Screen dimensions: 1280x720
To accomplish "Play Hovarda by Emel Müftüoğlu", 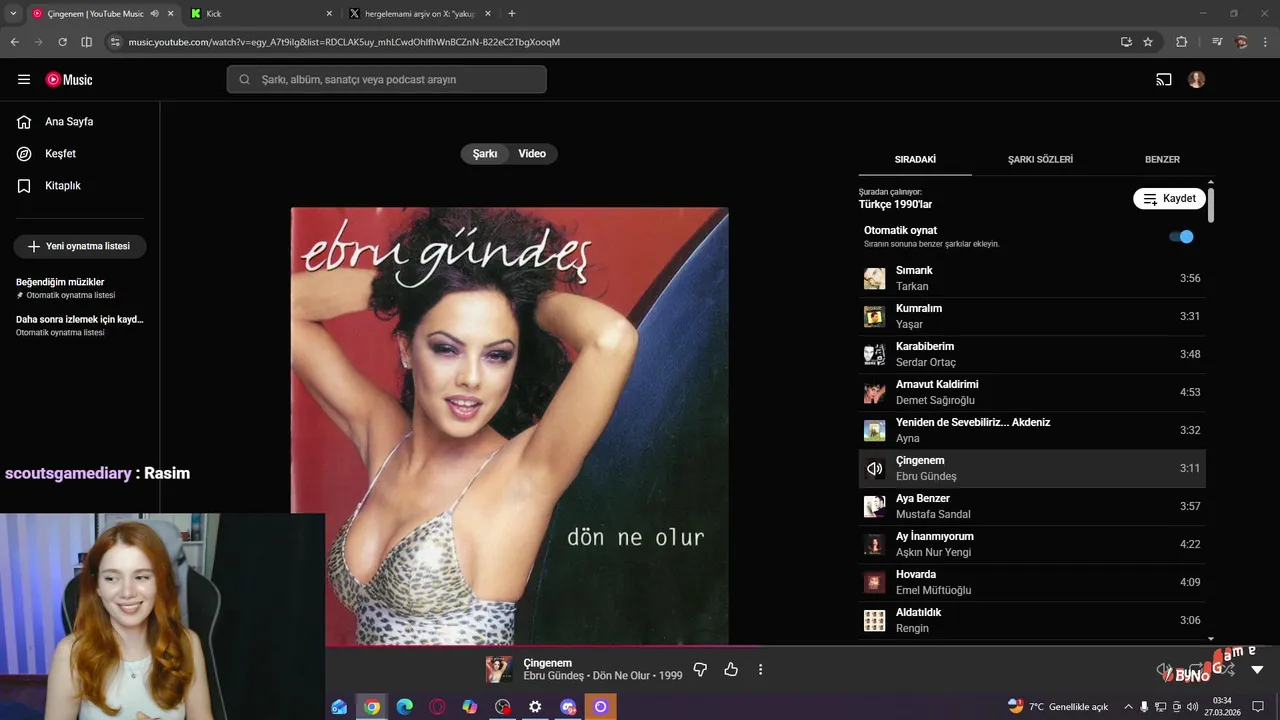I will tap(1032, 583).
